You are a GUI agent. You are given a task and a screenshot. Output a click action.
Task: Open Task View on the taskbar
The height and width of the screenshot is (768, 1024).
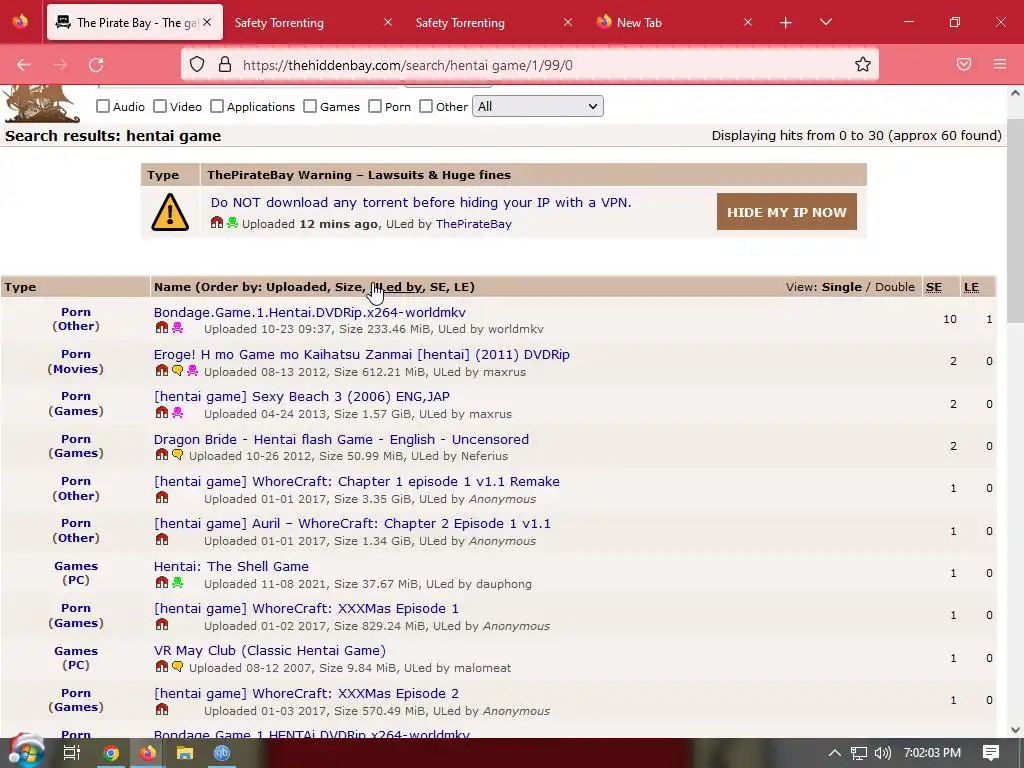pos(71,753)
